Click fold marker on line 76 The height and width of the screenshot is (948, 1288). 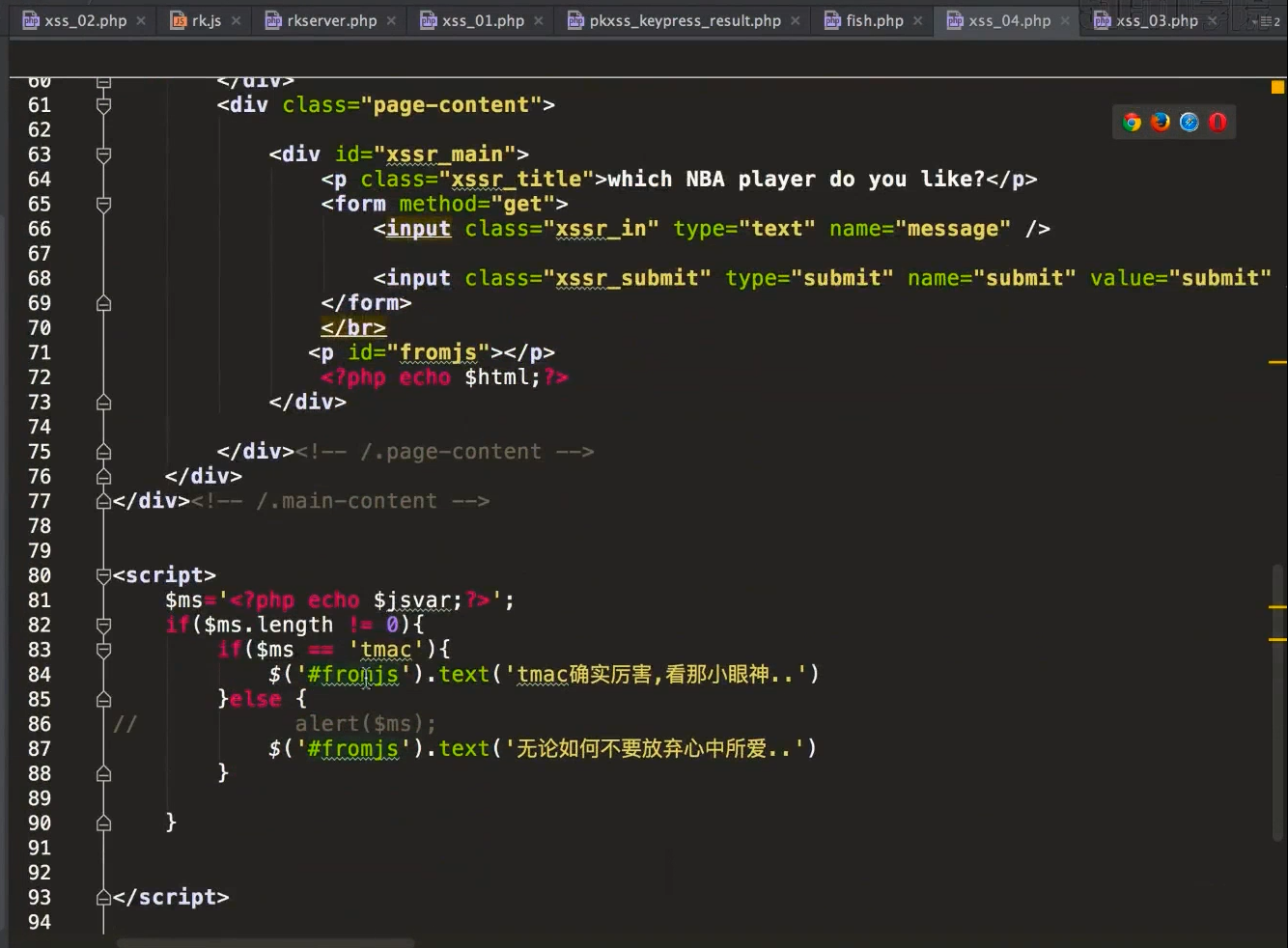(x=103, y=477)
